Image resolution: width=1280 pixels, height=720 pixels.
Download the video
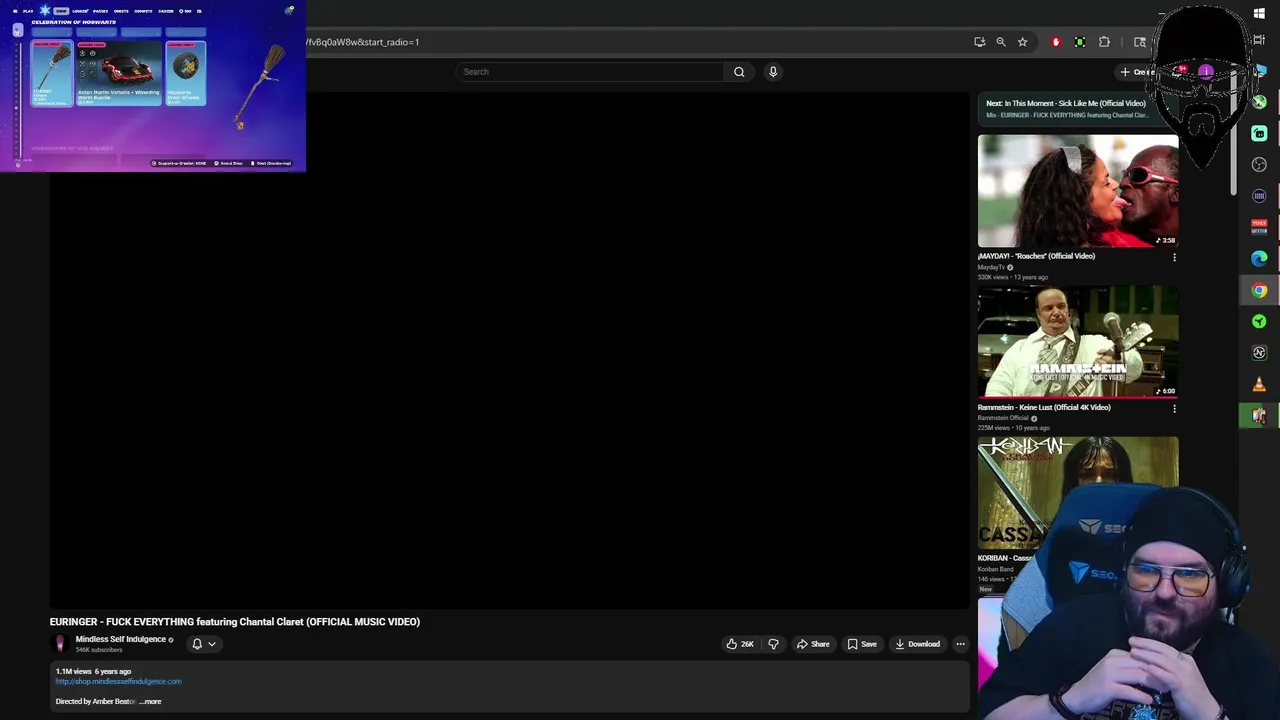pyautogui.click(x=918, y=644)
